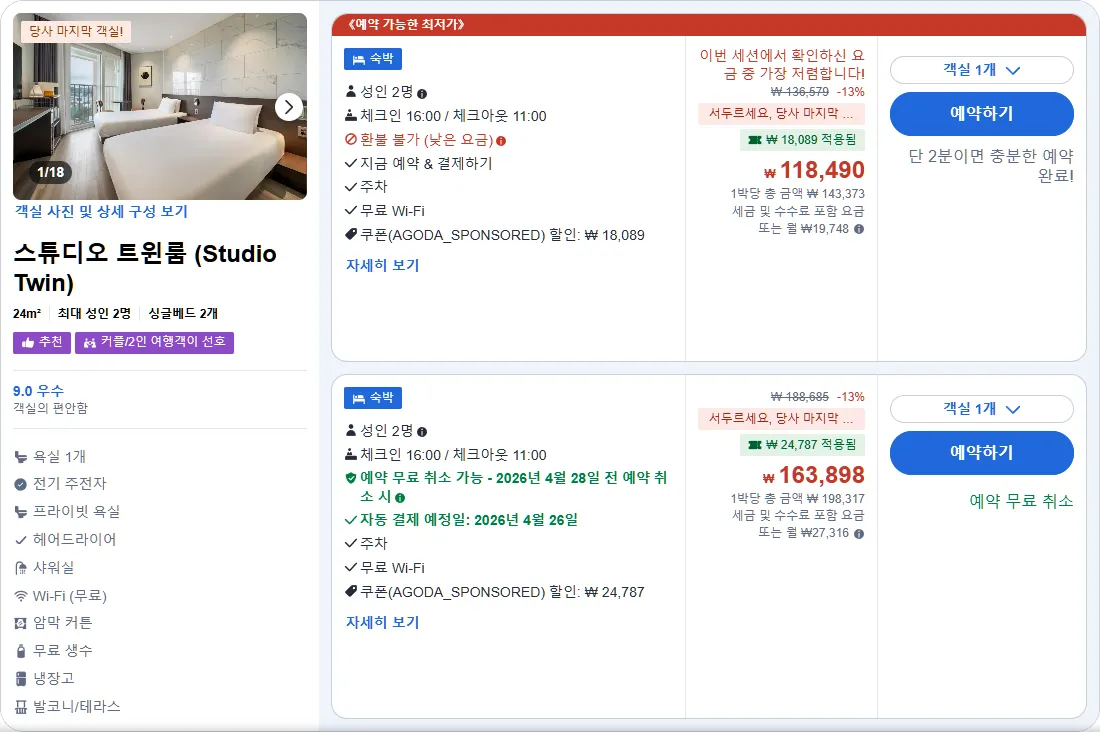The width and height of the screenshot is (1100, 732).
Task: Click the green shield icon before 예약 무료 취소 가능
Action: tap(351, 478)
